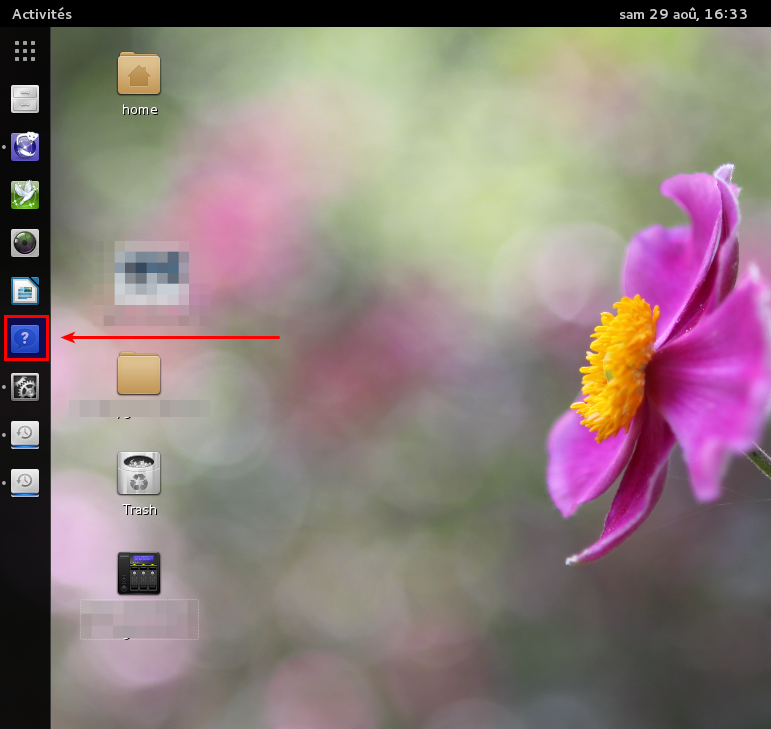Open the gears settings tool icon

[x=25, y=387]
